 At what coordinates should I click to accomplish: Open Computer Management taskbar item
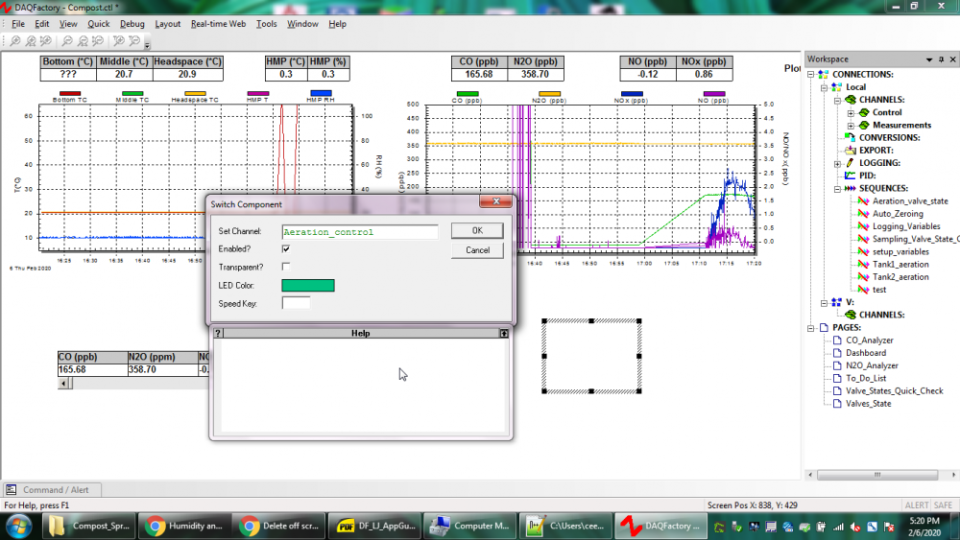click(x=470, y=526)
